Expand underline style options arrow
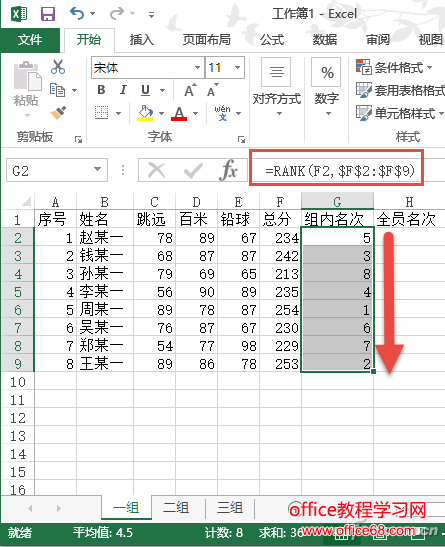The height and width of the screenshot is (547, 445). 163,90
